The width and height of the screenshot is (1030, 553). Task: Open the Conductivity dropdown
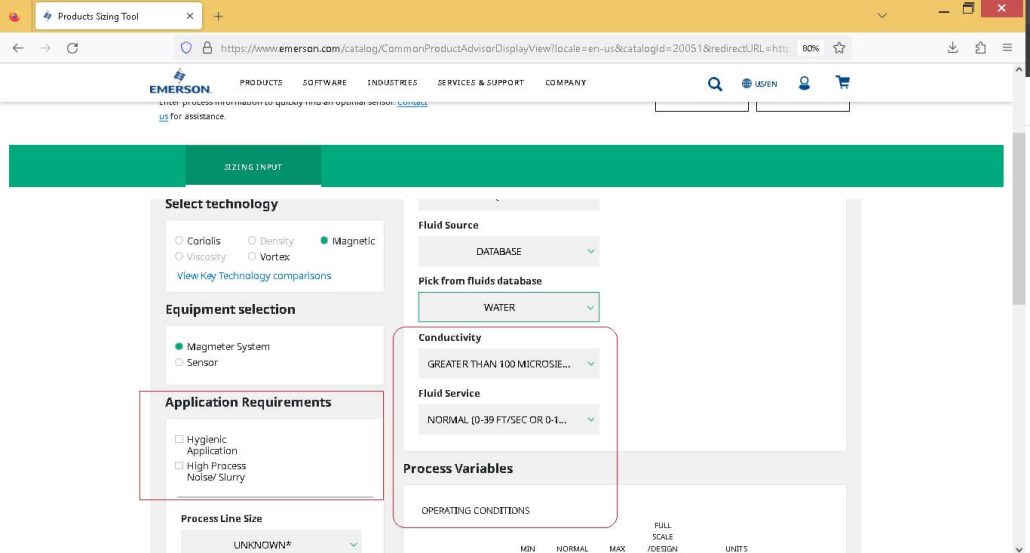coord(508,364)
